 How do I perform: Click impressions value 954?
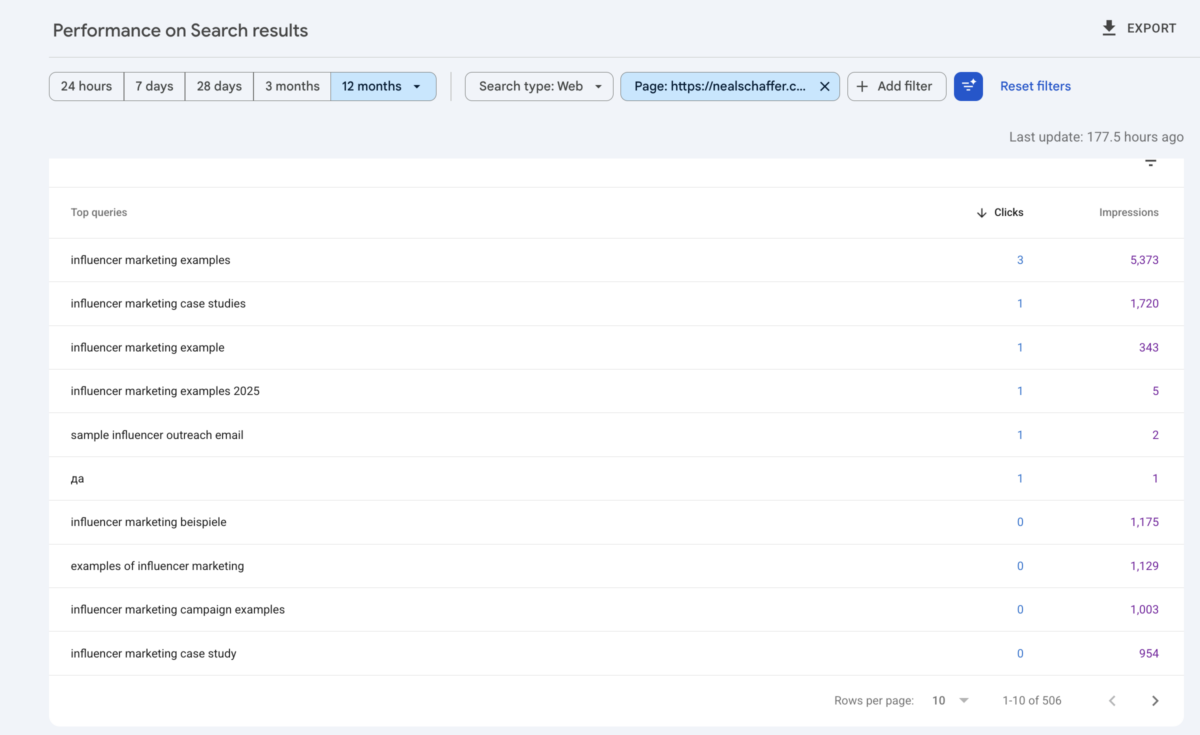click(x=1149, y=654)
